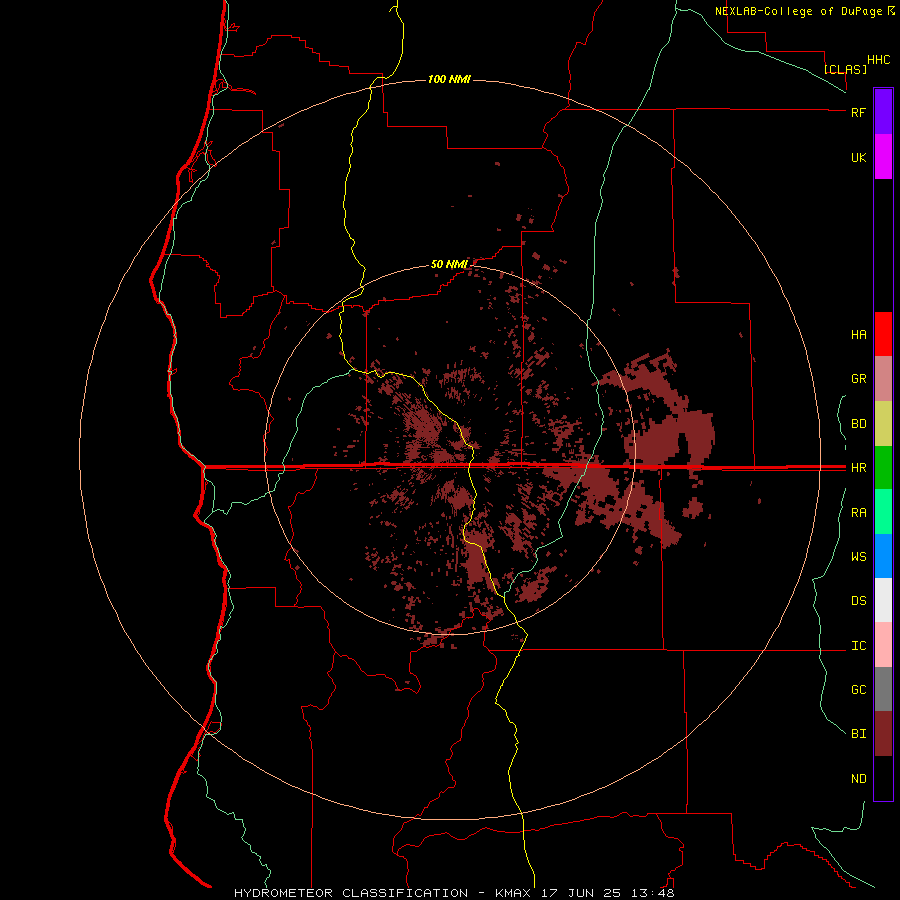The height and width of the screenshot is (900, 900).
Task: Click the HA legend label
Action: pyautogui.click(x=858, y=335)
